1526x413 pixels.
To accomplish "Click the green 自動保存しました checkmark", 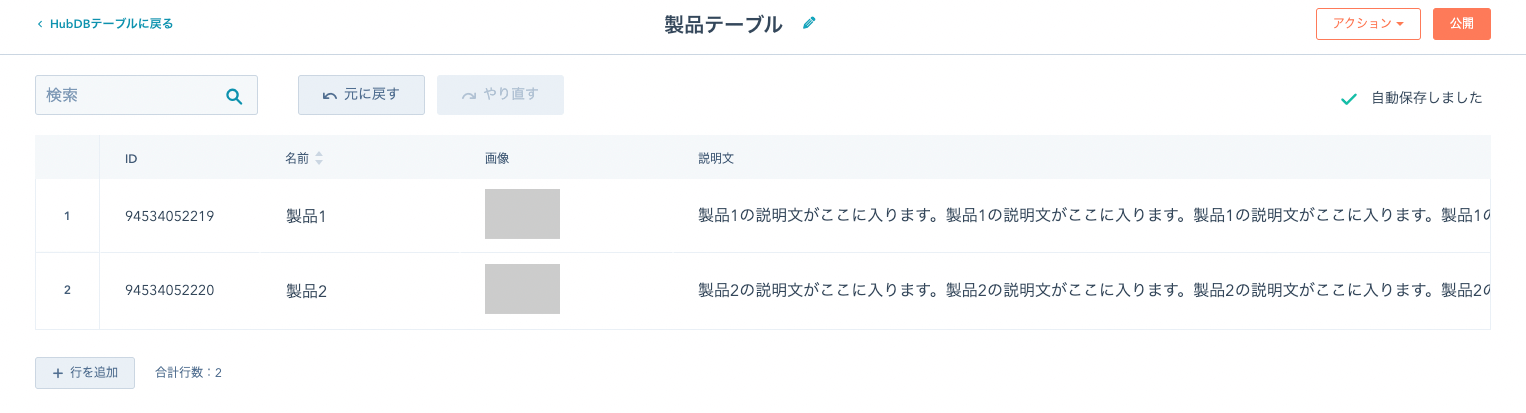I will coord(1348,99).
